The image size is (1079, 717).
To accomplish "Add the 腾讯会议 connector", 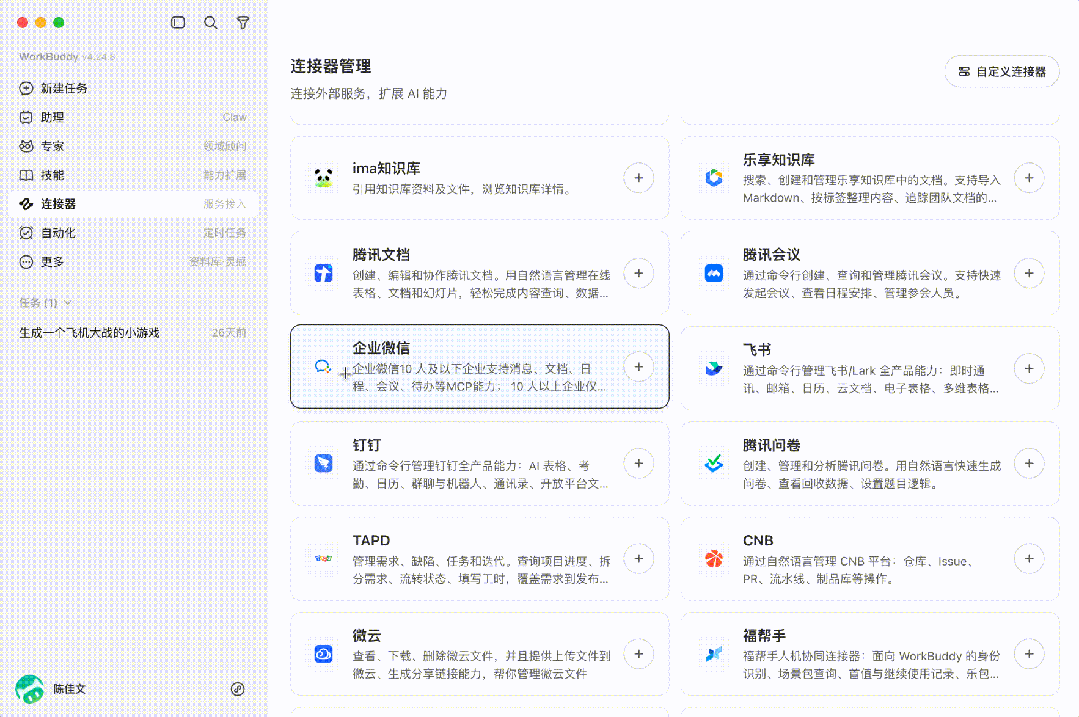I will [x=1029, y=273].
